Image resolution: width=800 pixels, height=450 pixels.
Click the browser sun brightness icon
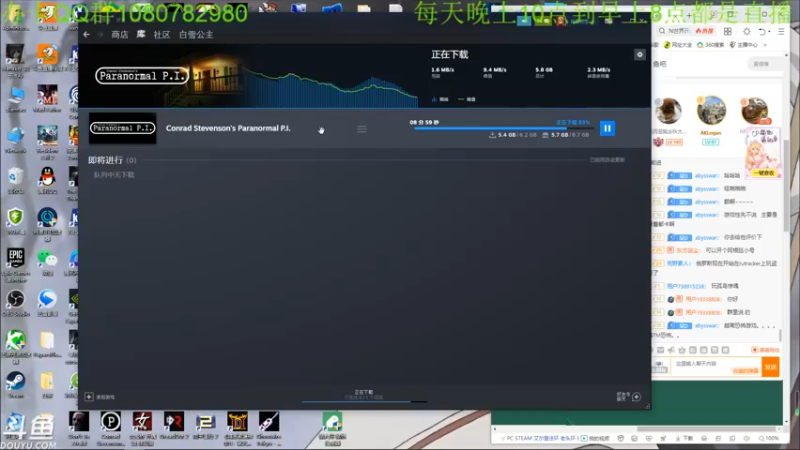(x=746, y=32)
